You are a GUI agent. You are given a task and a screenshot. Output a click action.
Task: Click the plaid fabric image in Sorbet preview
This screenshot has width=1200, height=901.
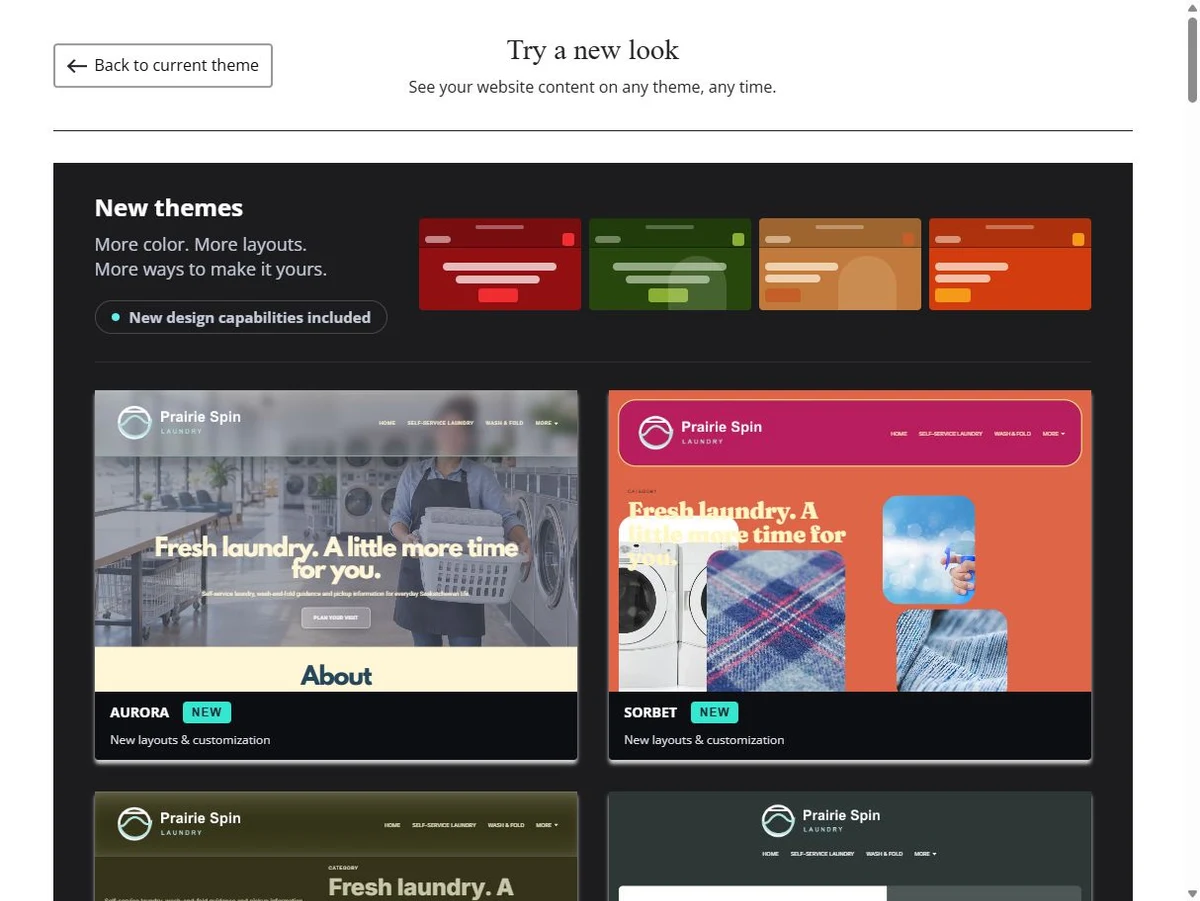(776, 621)
